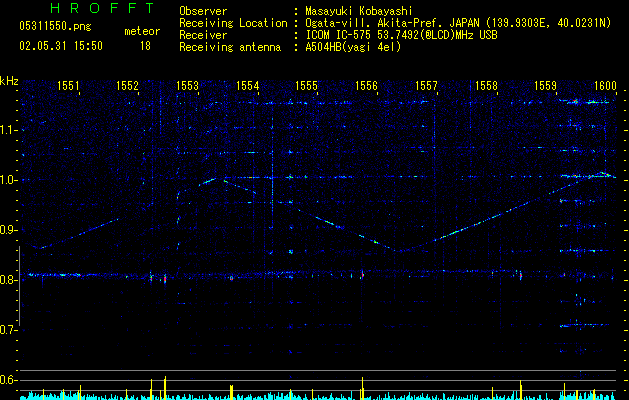629x400 pixels.
Task: Select the file name 05311550.png
Action: click(55, 27)
